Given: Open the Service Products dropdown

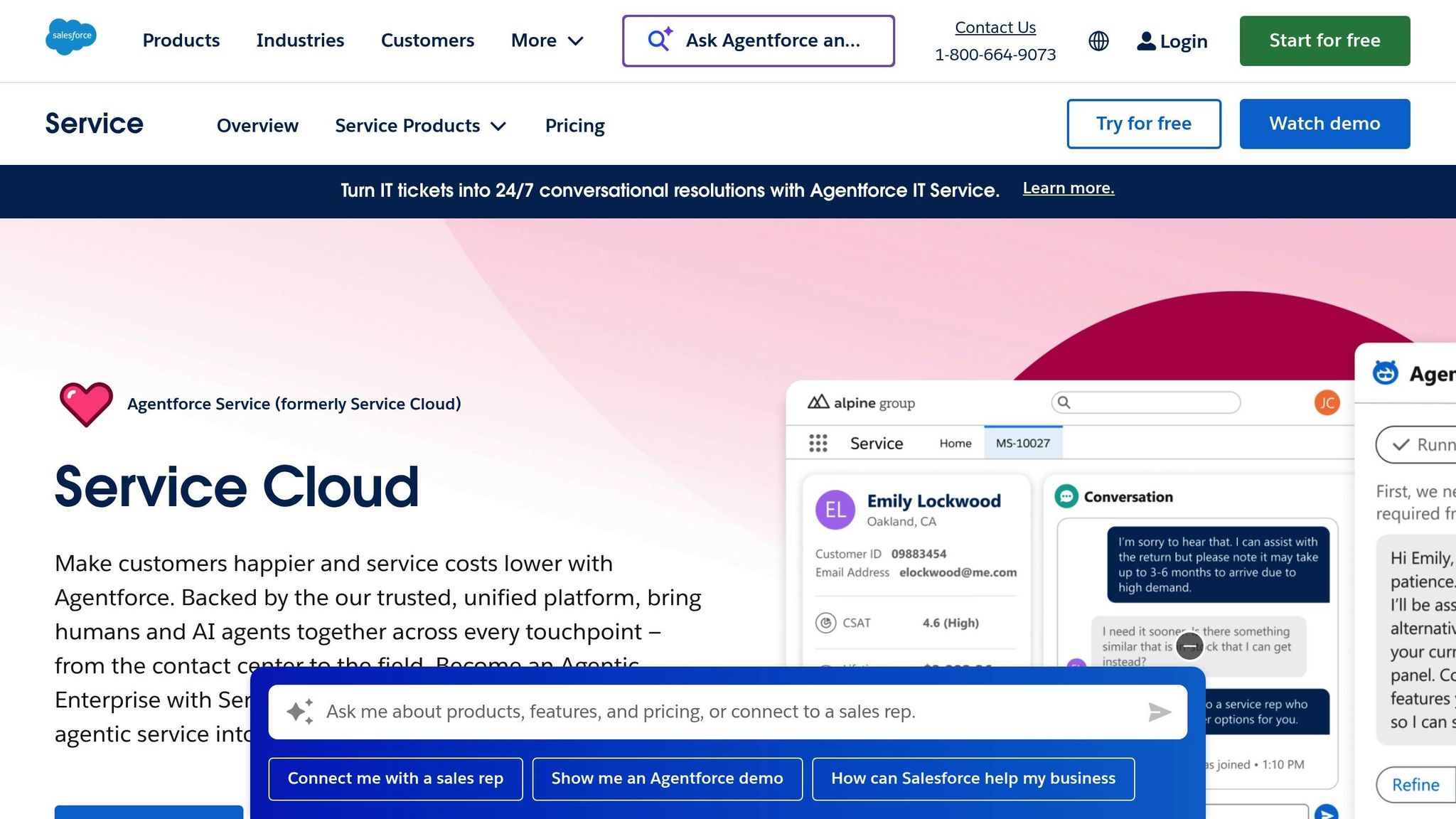Looking at the screenshot, I should click(x=421, y=125).
